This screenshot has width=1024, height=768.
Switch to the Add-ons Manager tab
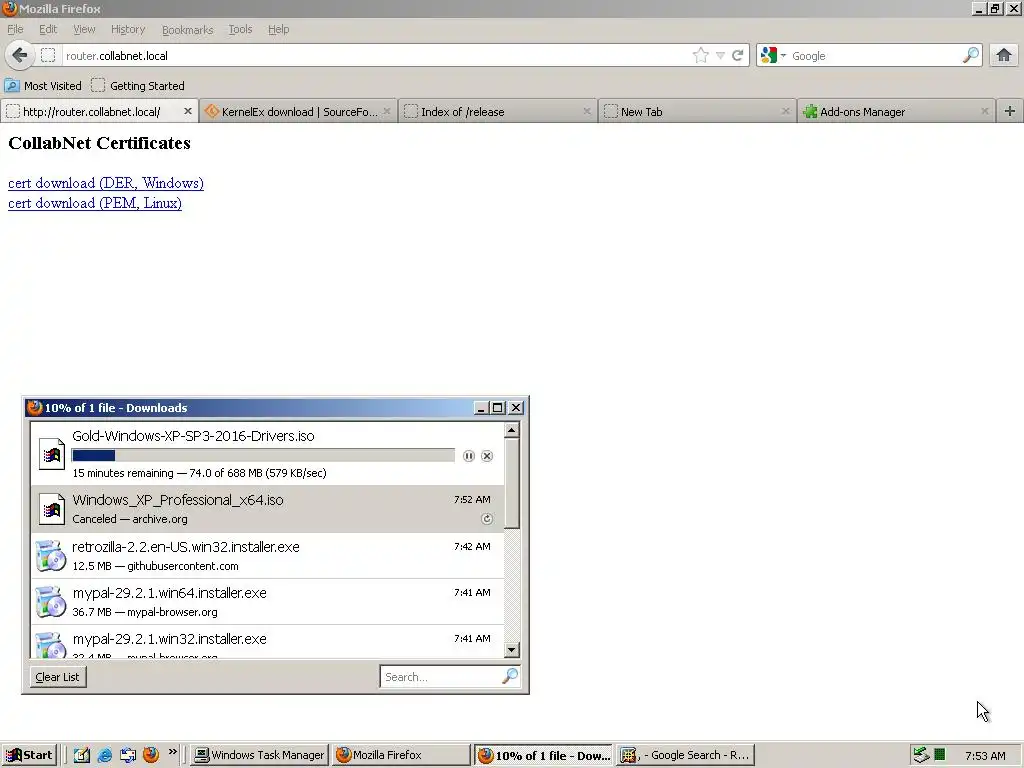[896, 112]
